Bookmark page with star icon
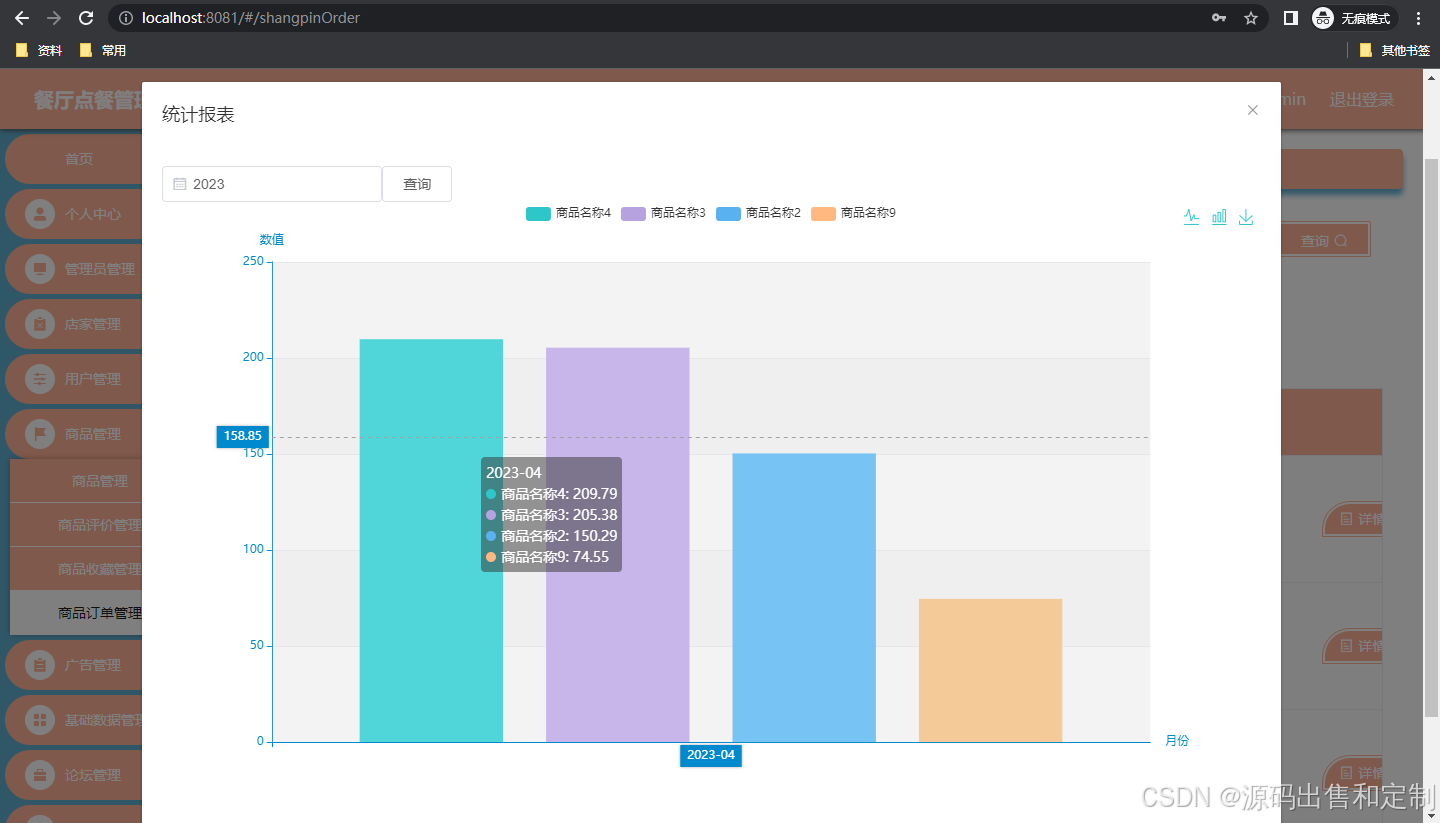Screen dimensions: 1440x823 pyautogui.click(x=1250, y=18)
